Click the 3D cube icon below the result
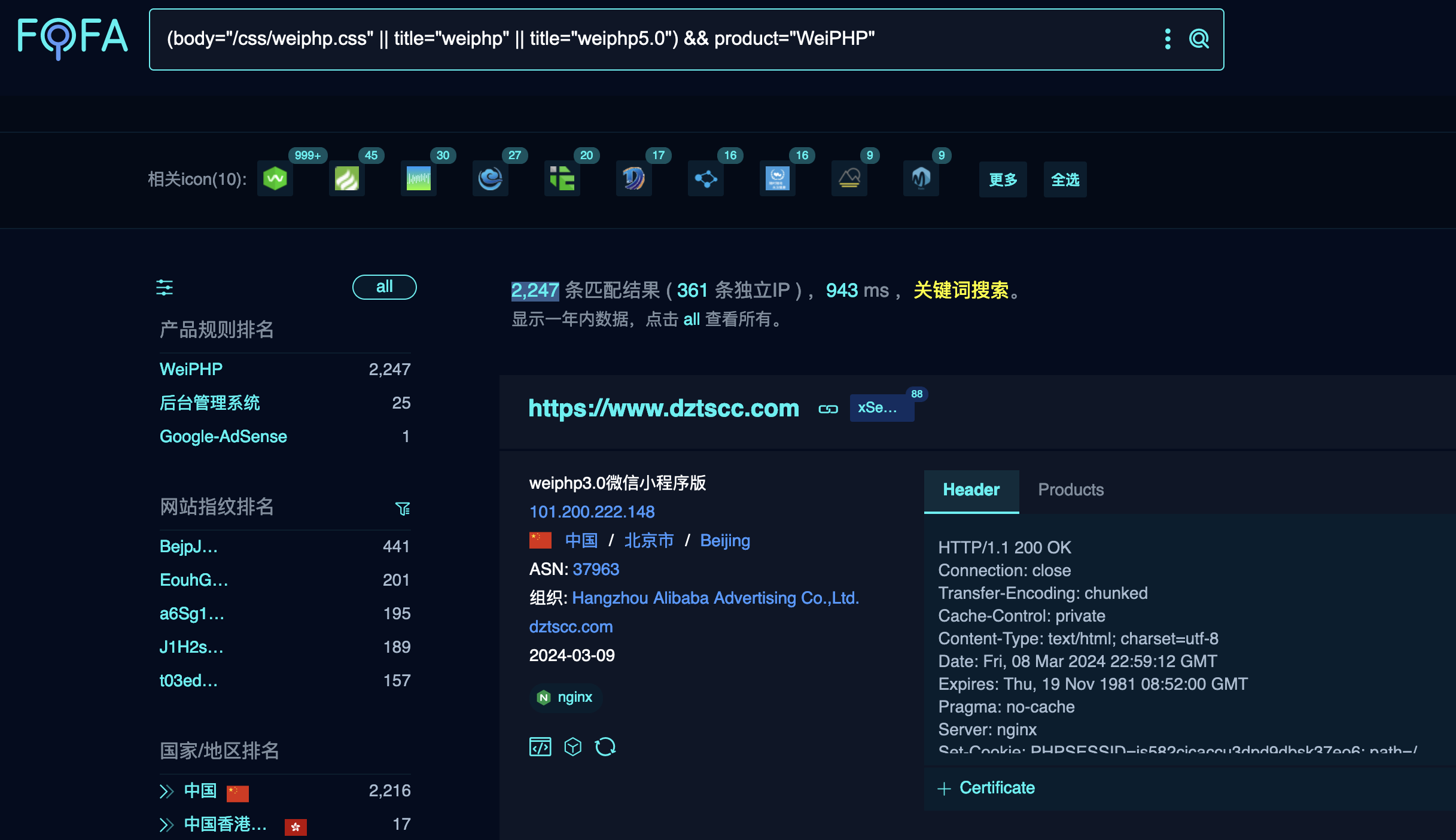Screen dimensions: 1456x840 point(572,747)
